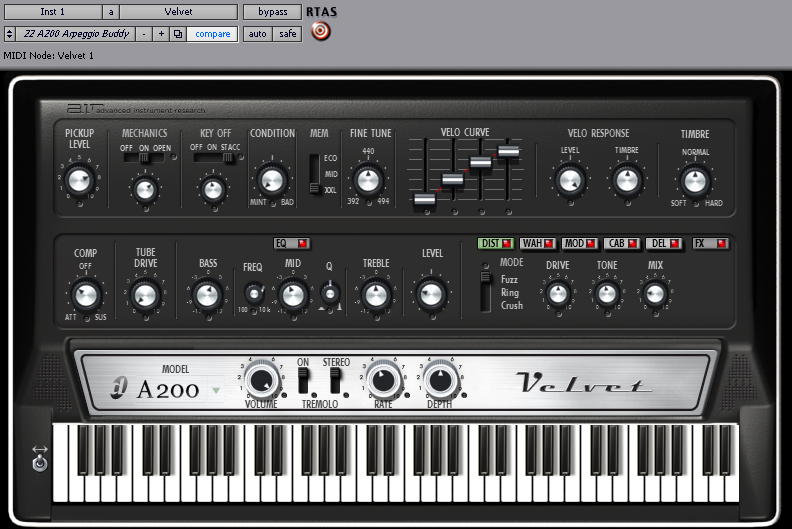Click the EQ Bass knob
792x529 pixels.
208,296
